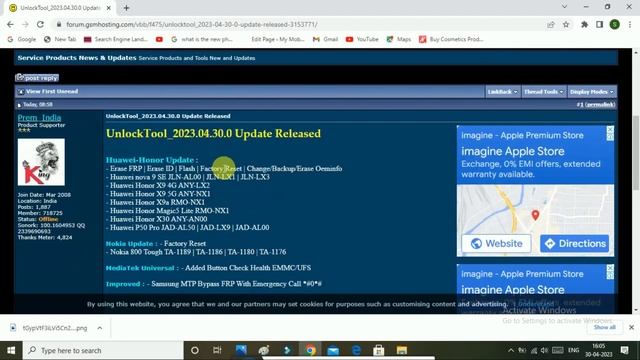Open Cortana circle icon on taskbar

195,351
